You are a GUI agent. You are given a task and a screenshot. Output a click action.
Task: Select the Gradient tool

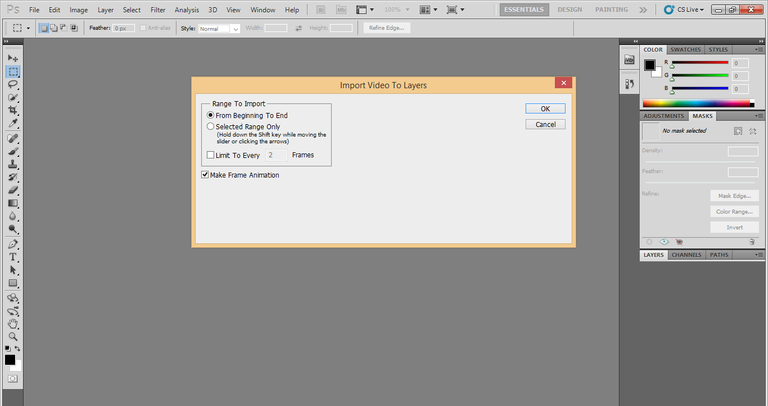click(x=13, y=203)
